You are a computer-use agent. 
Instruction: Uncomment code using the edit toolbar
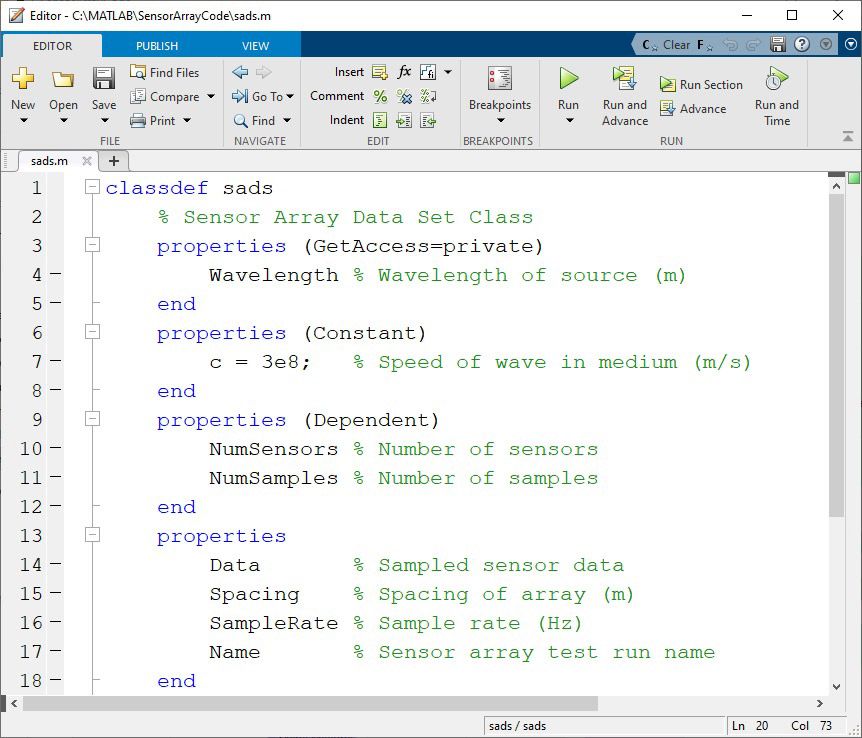coord(405,96)
